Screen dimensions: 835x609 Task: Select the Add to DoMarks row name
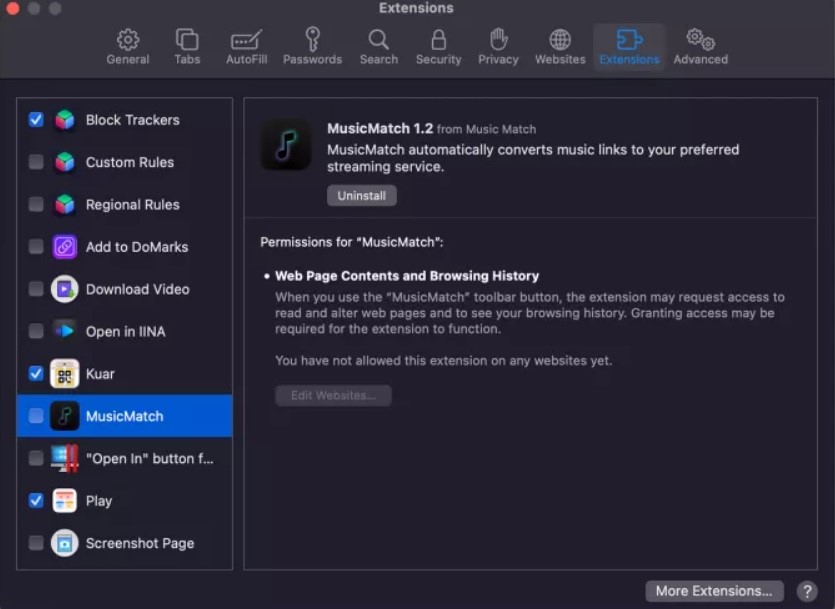coord(137,247)
